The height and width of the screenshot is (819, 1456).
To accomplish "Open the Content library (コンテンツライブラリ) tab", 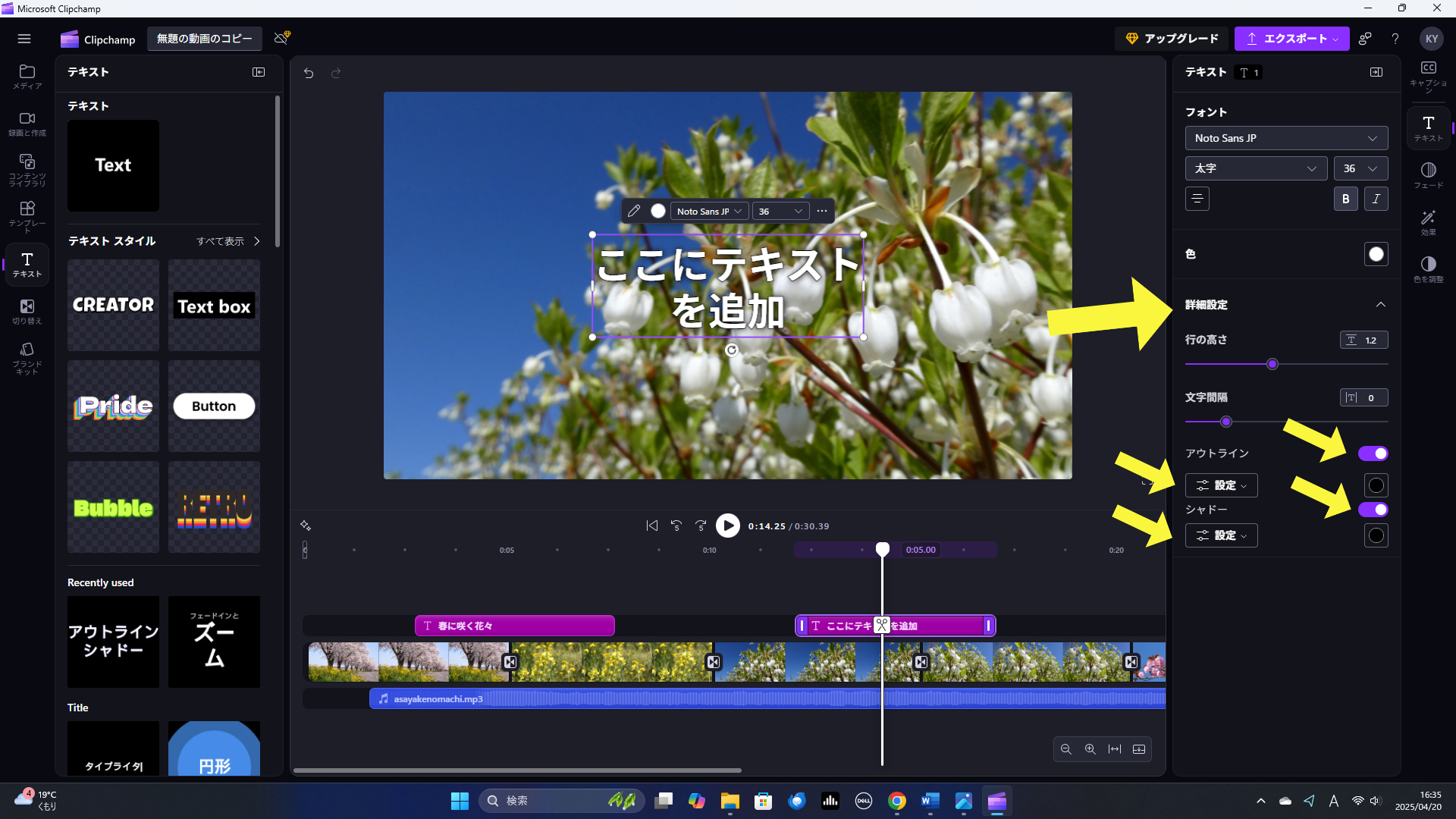I will pyautogui.click(x=27, y=170).
